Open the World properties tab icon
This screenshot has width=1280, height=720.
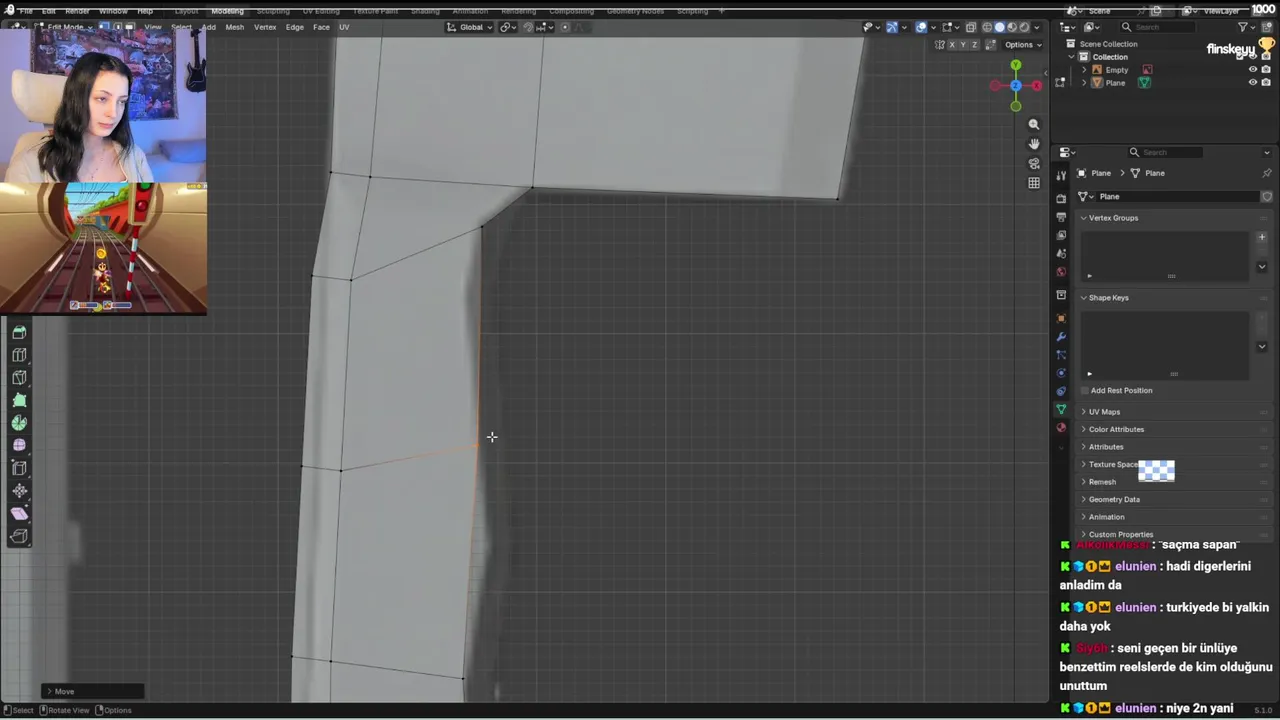1061,272
